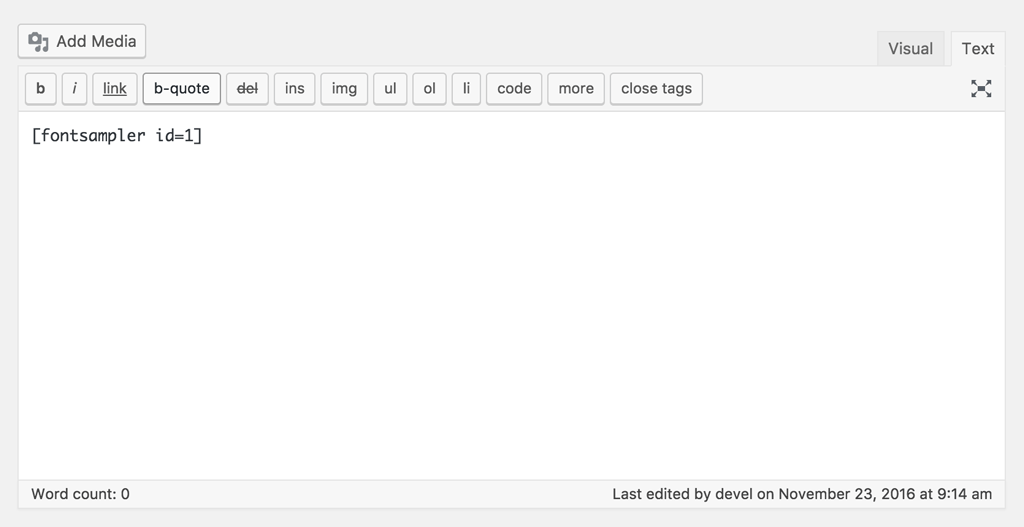Insert ordered list with ol button
Image resolution: width=1024 pixels, height=527 pixels.
point(429,88)
